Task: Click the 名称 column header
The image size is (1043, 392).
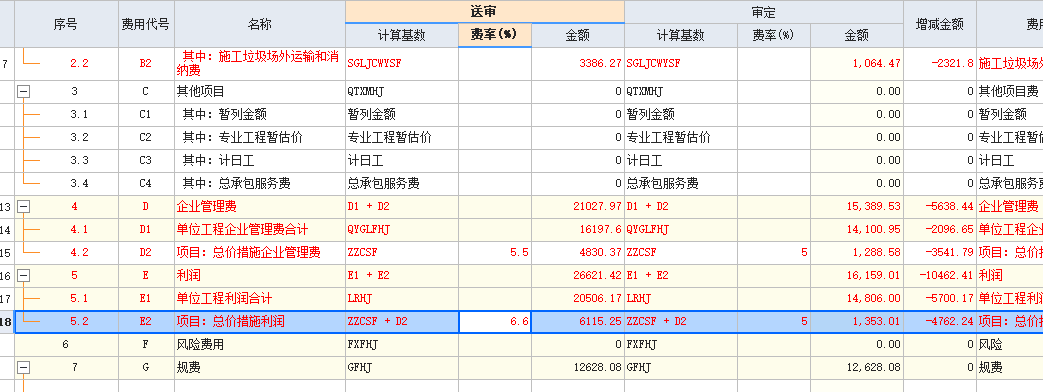Action: [x=260, y=25]
